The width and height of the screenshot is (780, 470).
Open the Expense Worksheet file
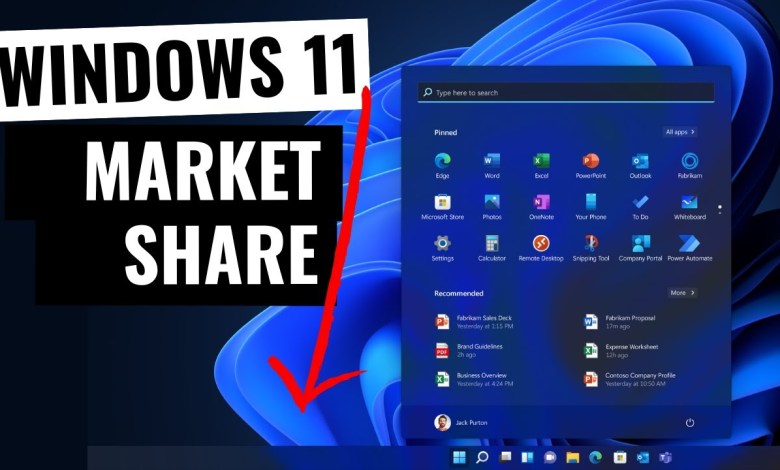(621, 351)
